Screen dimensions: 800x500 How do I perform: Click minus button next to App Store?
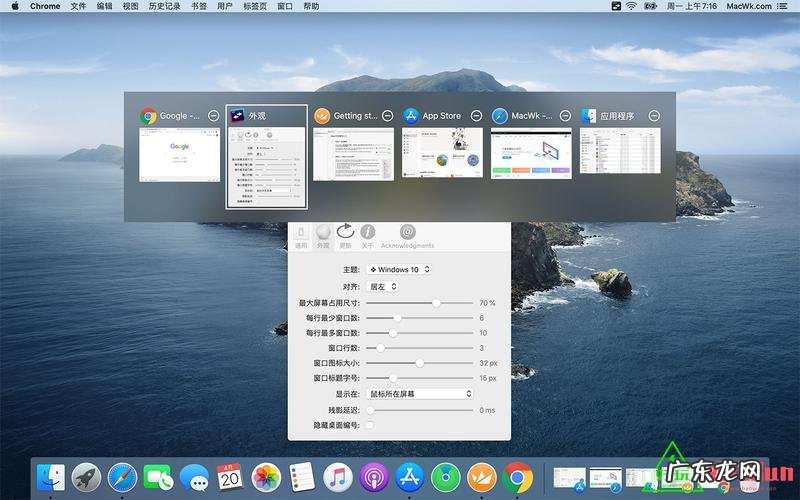(x=476, y=116)
